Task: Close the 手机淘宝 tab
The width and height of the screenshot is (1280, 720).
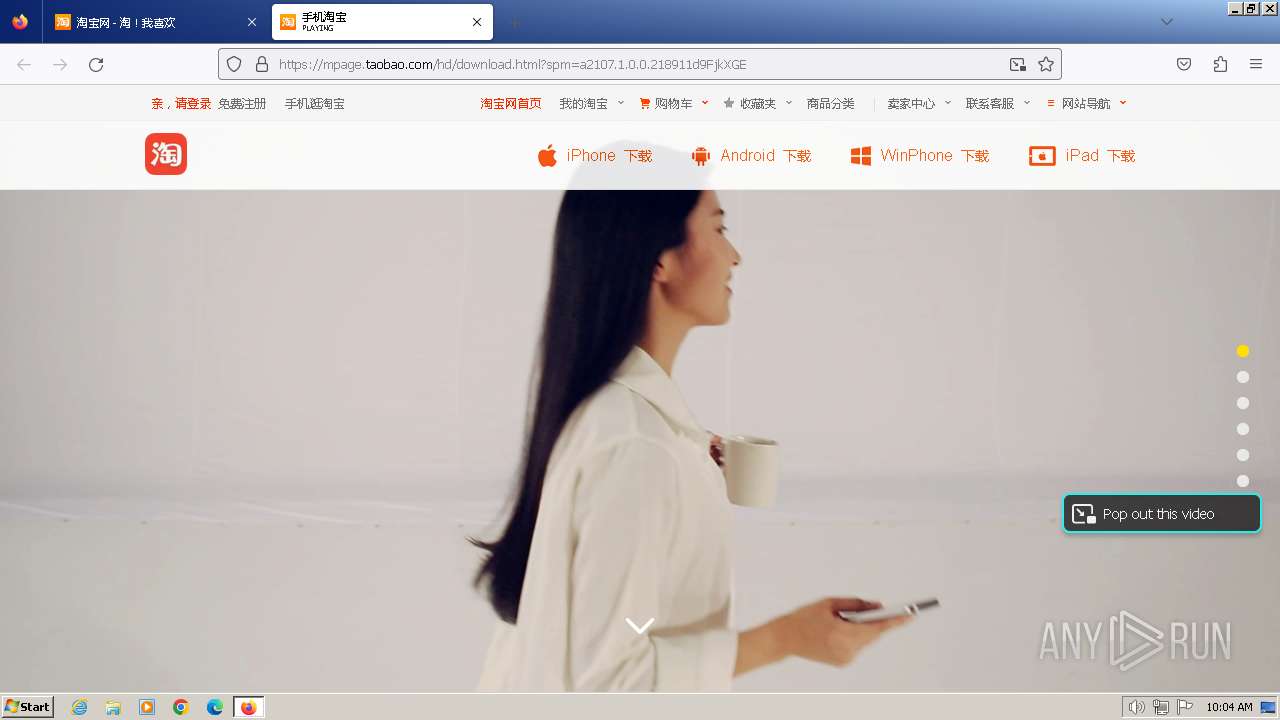Action: tap(477, 22)
